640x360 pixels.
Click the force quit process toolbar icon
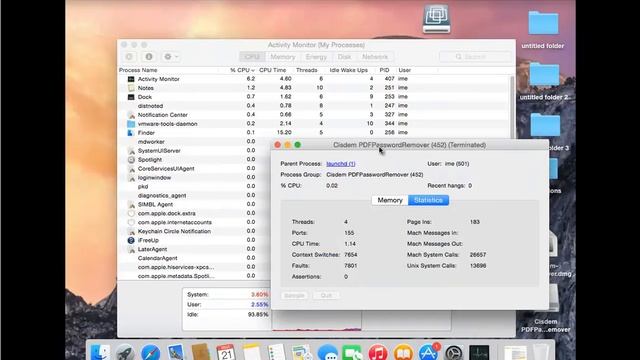(x=129, y=57)
